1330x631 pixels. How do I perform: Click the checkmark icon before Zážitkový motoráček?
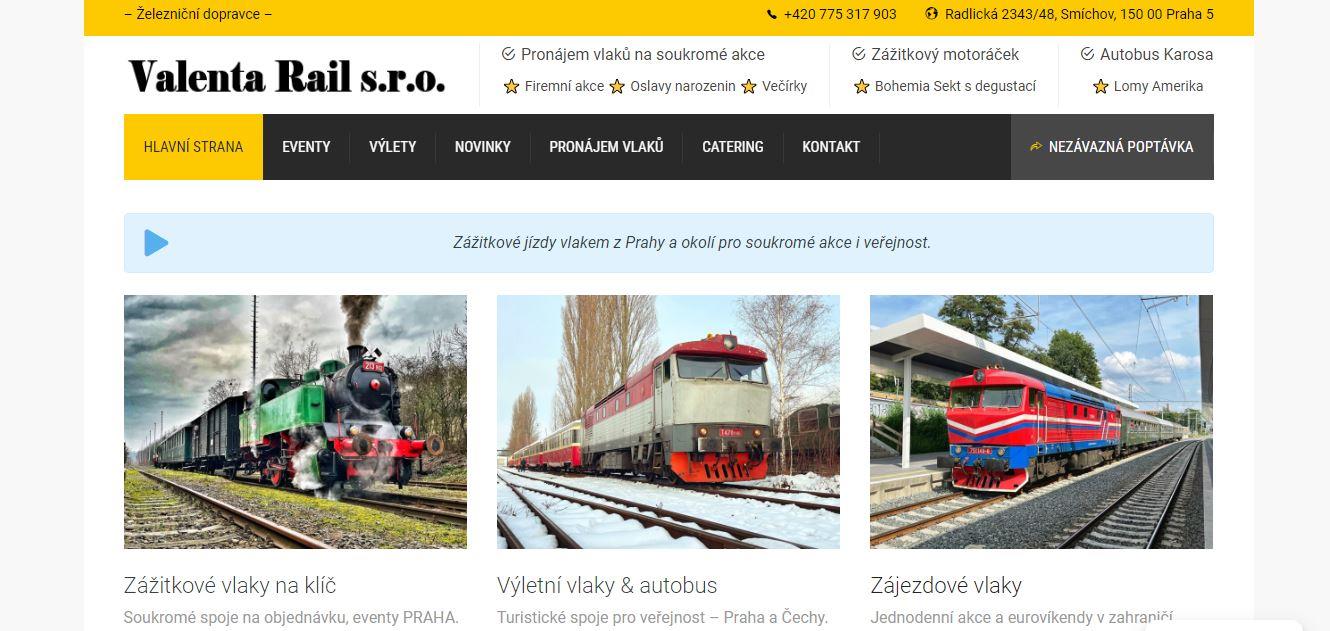click(x=858, y=54)
